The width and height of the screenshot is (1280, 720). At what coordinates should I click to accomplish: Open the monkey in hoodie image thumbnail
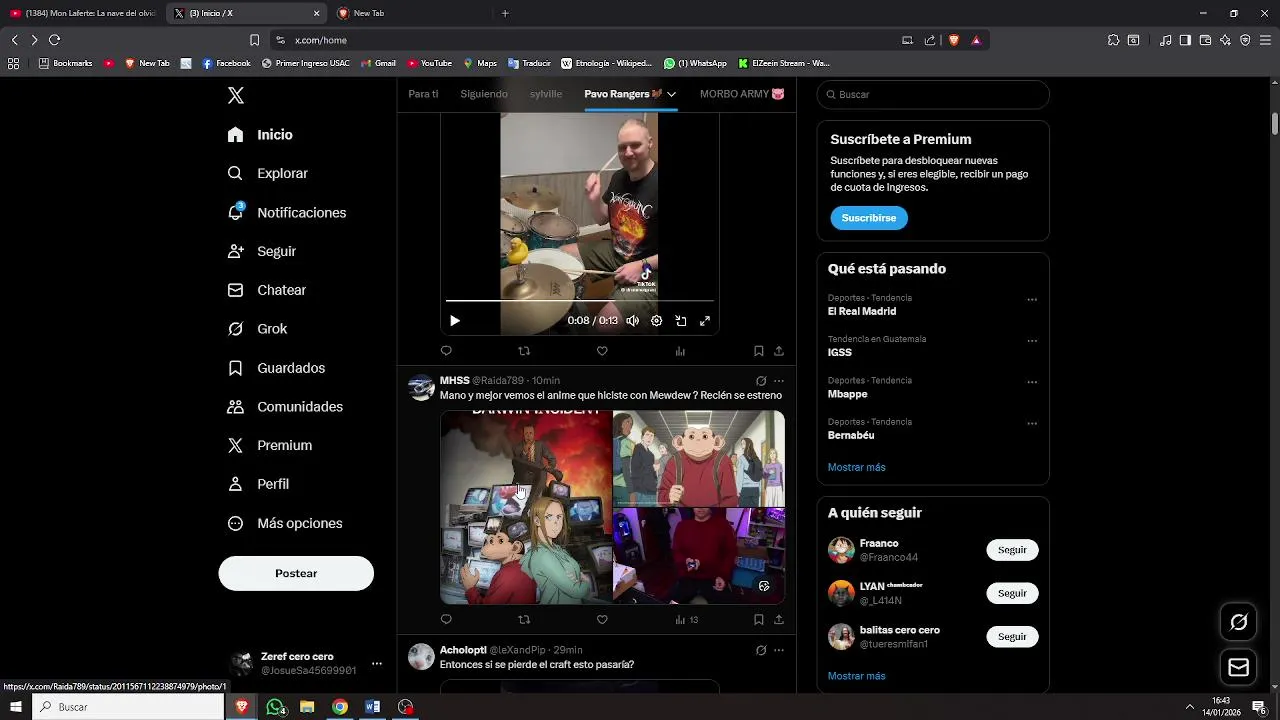tap(699, 458)
